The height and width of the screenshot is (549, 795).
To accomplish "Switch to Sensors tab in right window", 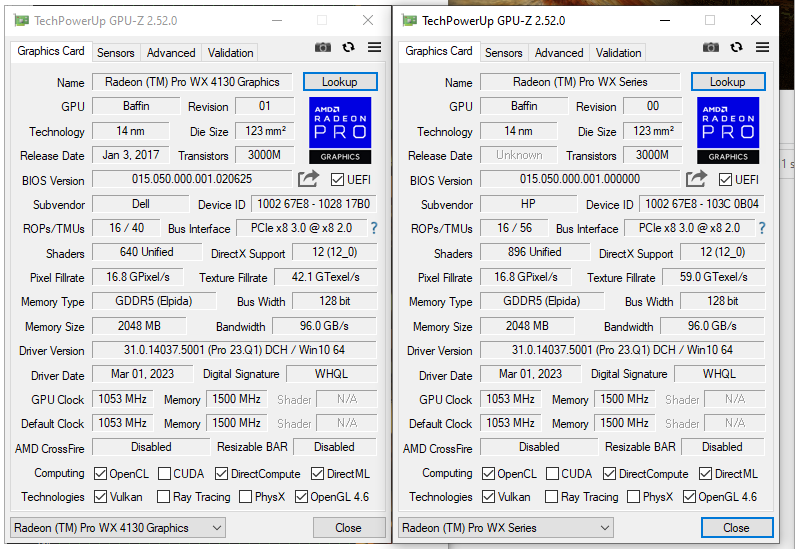I will point(503,53).
